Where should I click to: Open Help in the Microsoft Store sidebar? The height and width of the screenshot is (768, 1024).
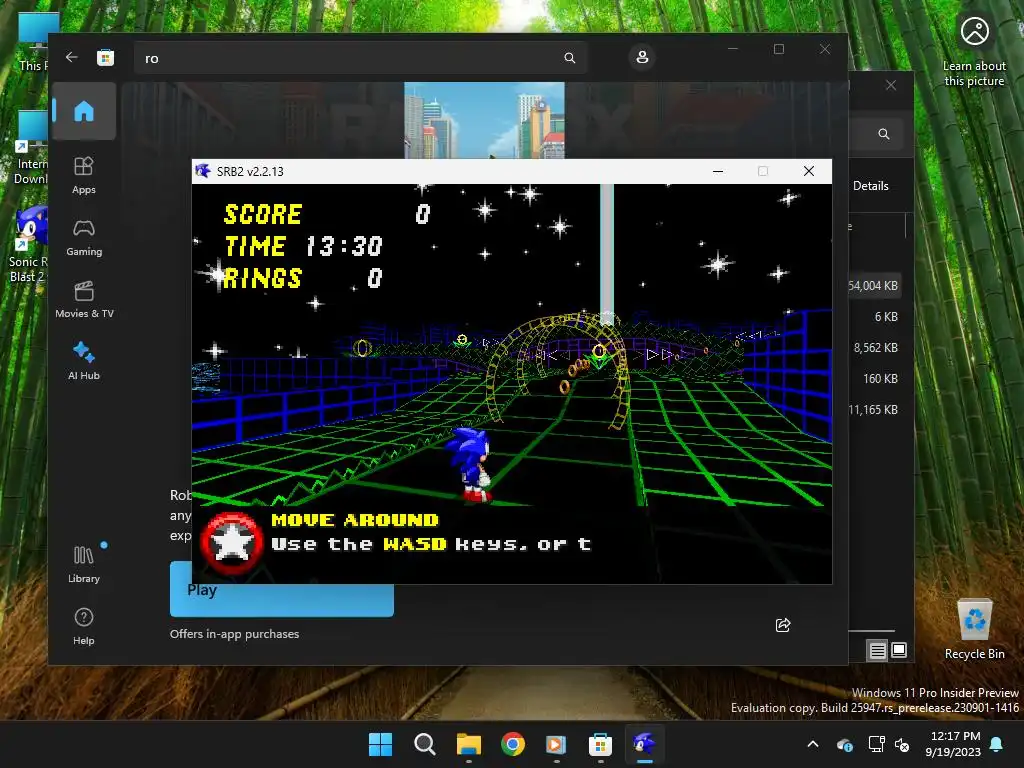point(84,626)
